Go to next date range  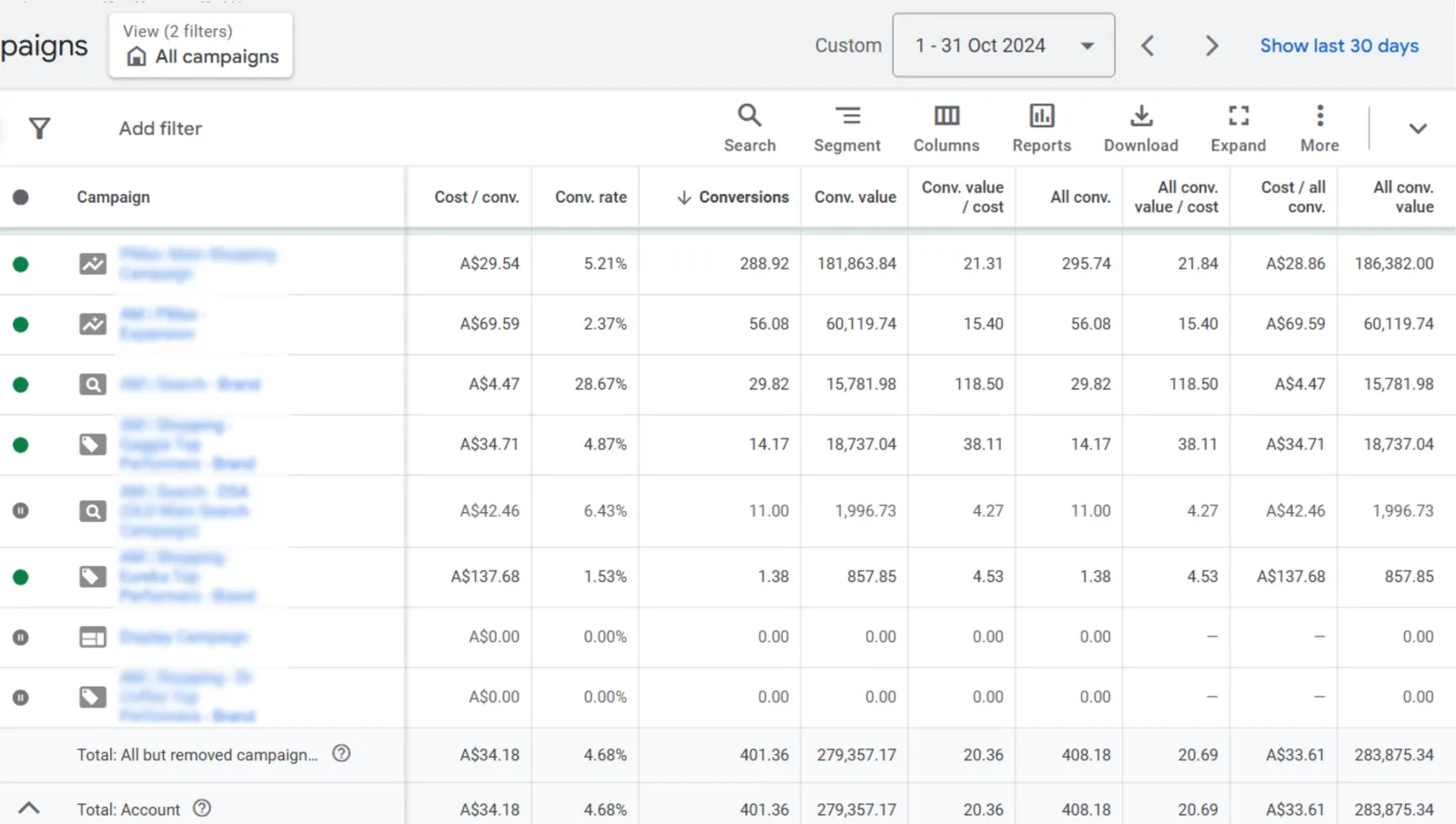point(1211,45)
